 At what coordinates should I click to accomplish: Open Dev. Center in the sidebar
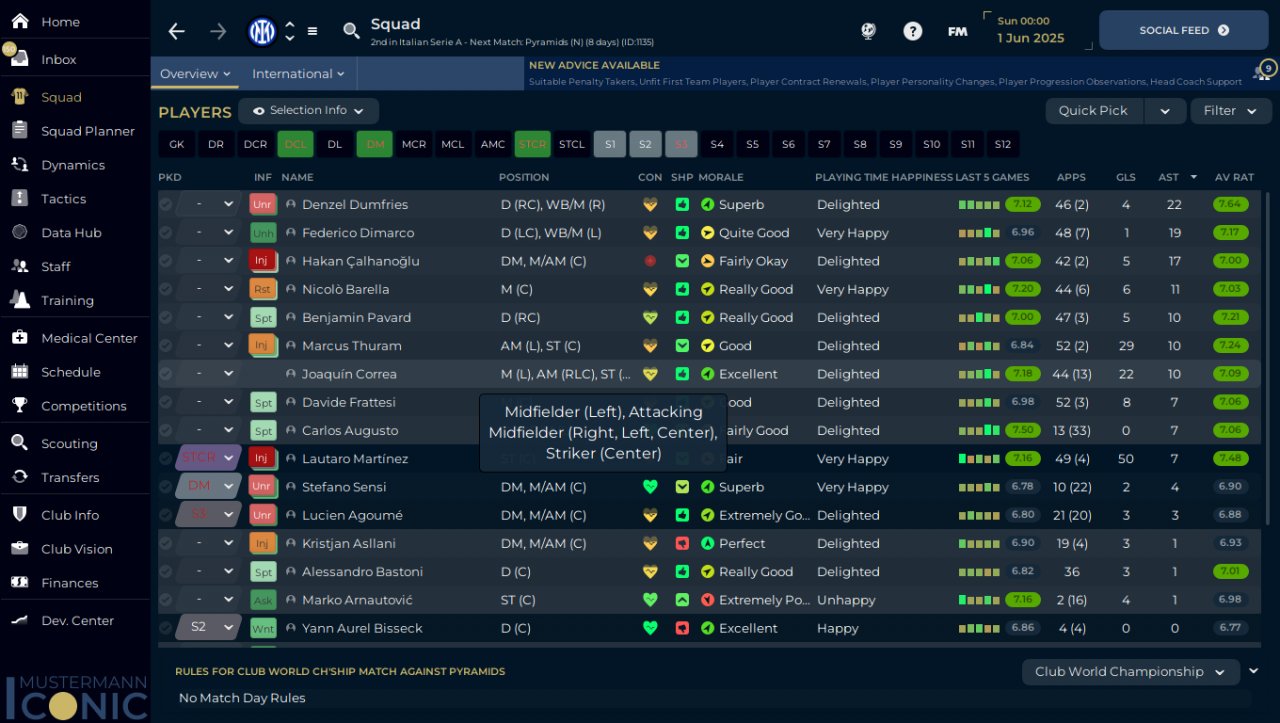pyautogui.click(x=78, y=621)
